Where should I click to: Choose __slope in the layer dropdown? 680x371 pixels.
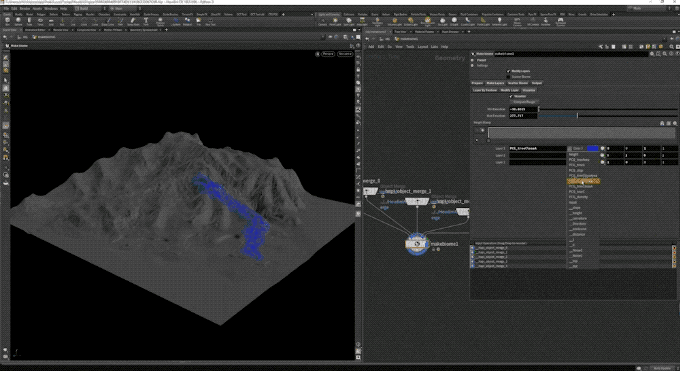(575, 208)
